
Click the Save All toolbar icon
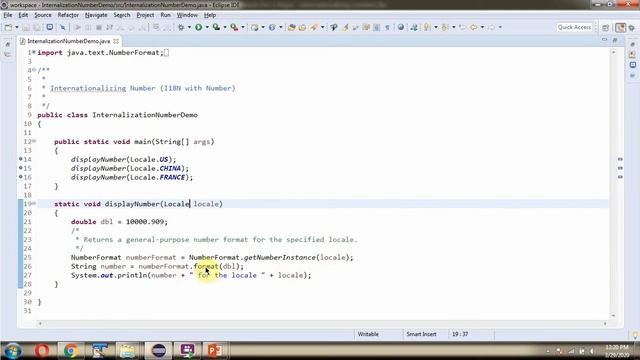click(37, 27)
